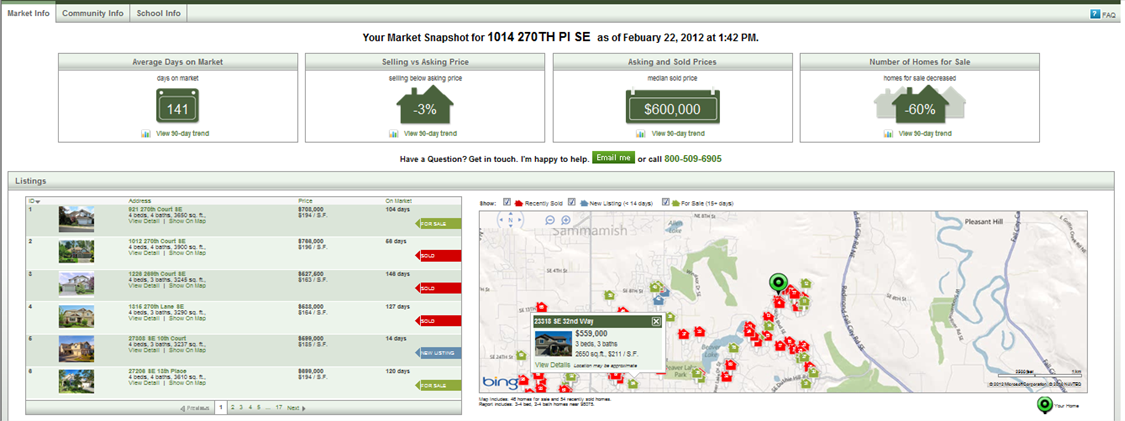Viewport: 1125px width, 421px height.
Task: Zoom out on the map
Action: tap(551, 220)
